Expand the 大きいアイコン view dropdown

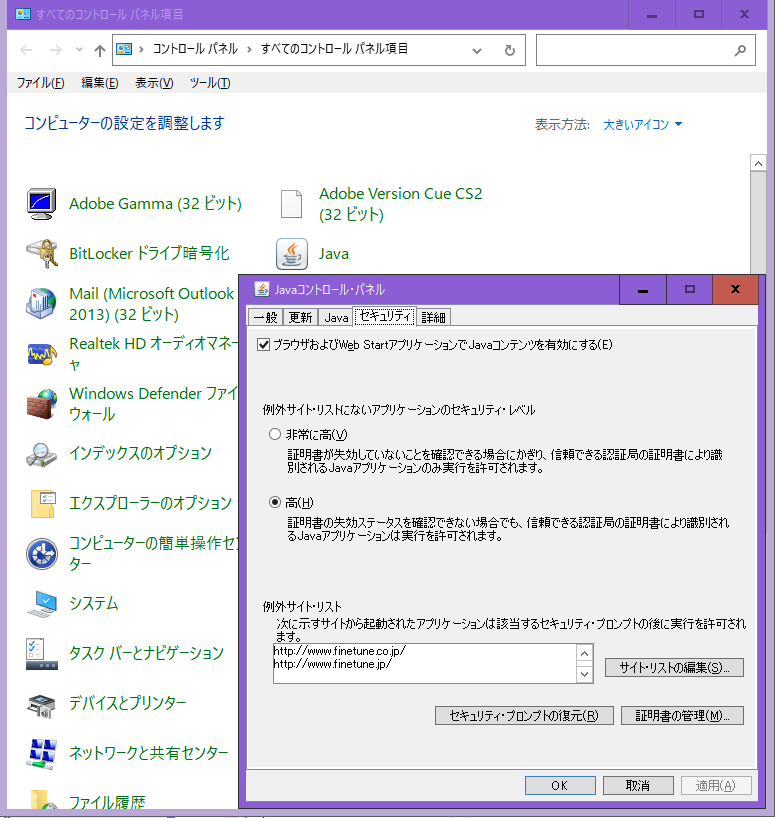(x=643, y=125)
